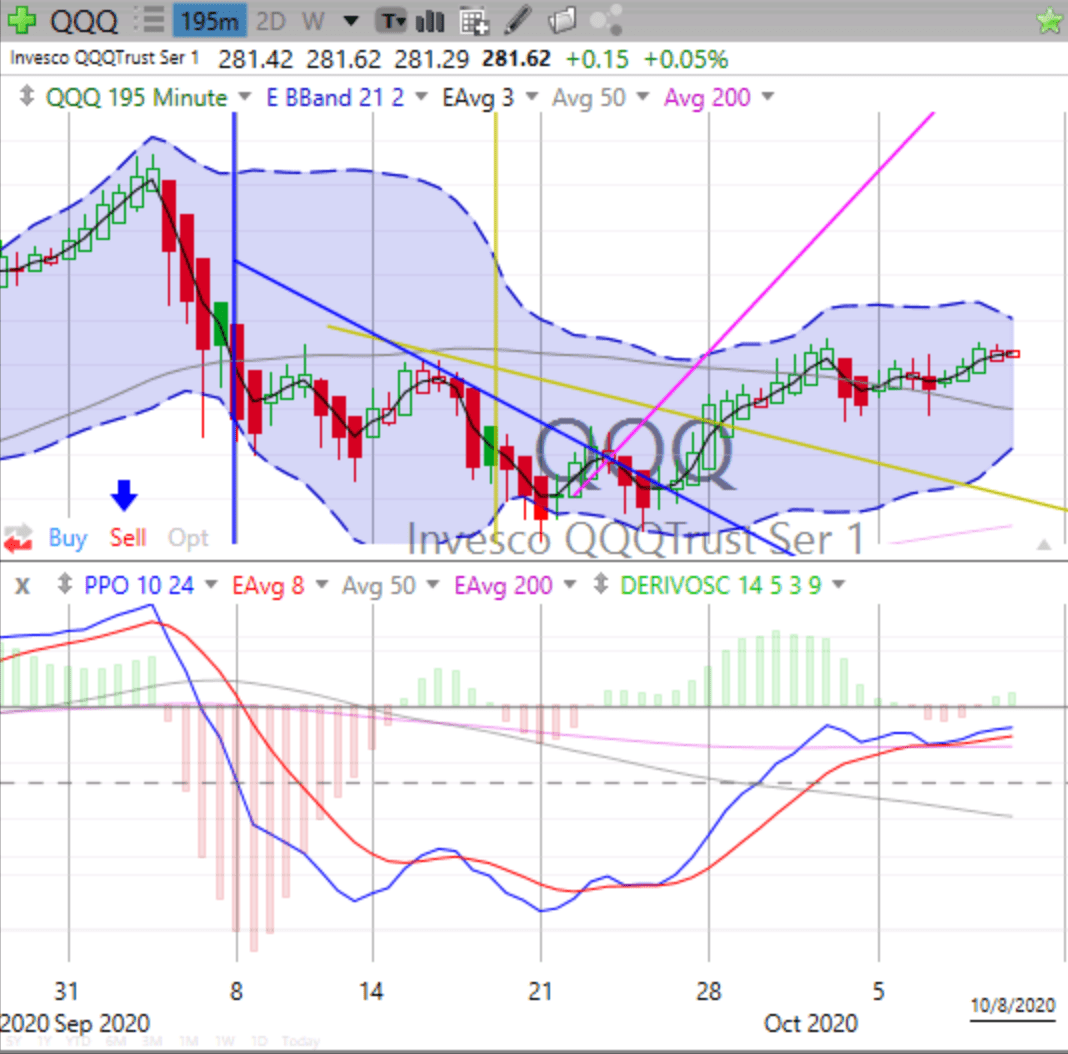Click the chart layout pages icon

(562, 20)
